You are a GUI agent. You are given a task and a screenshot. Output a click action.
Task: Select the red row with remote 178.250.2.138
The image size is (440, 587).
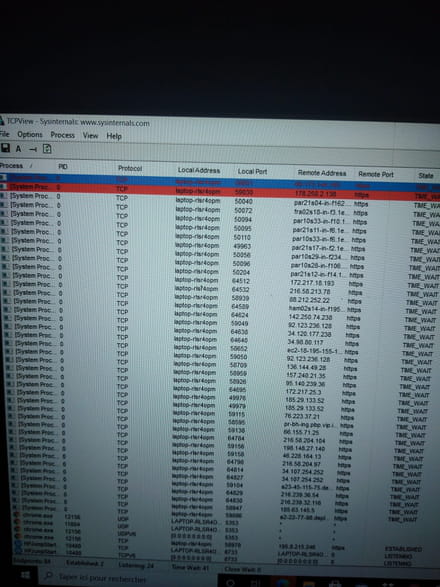(x=220, y=191)
